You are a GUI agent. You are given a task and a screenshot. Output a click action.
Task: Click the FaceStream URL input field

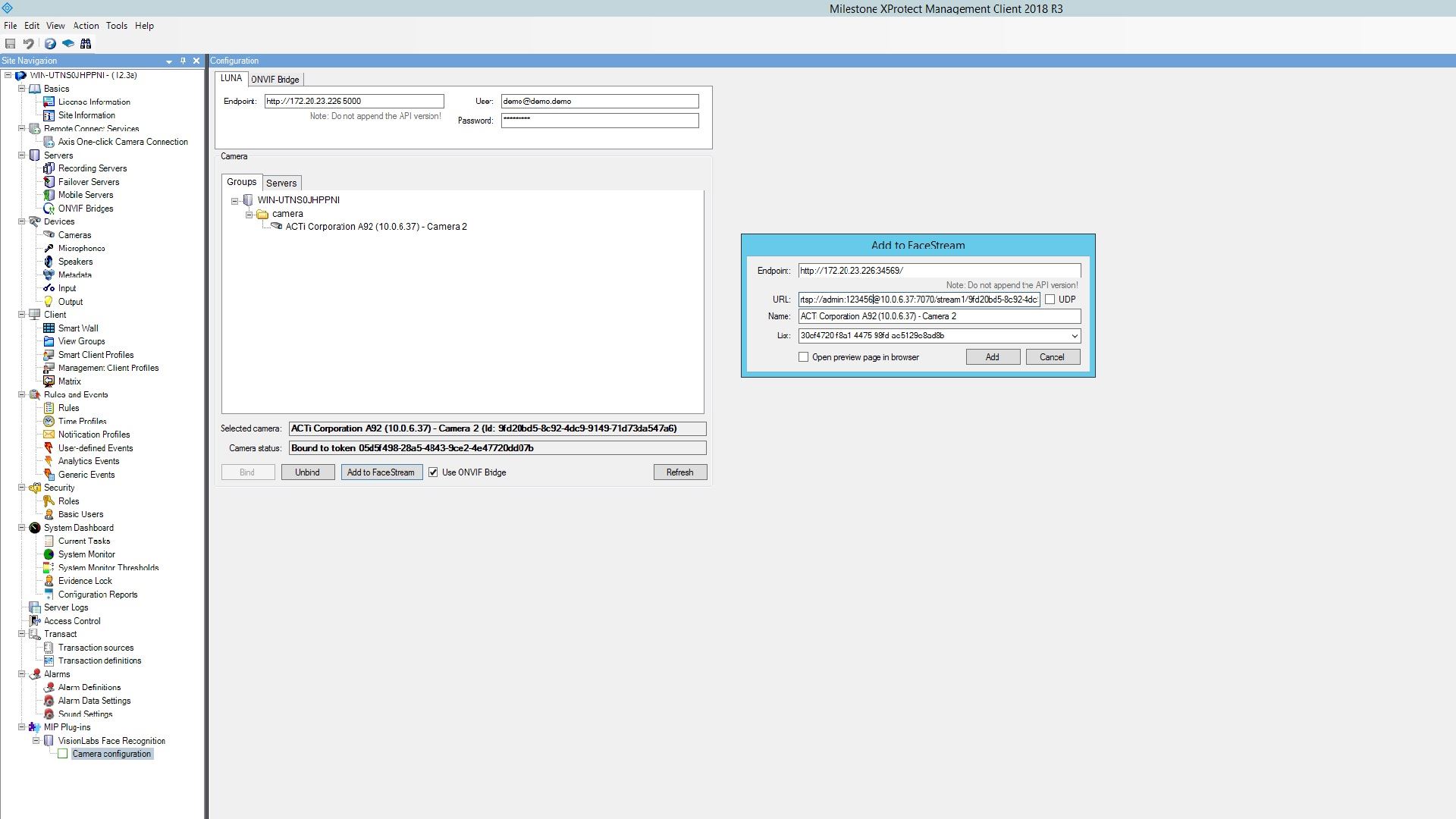pos(919,300)
